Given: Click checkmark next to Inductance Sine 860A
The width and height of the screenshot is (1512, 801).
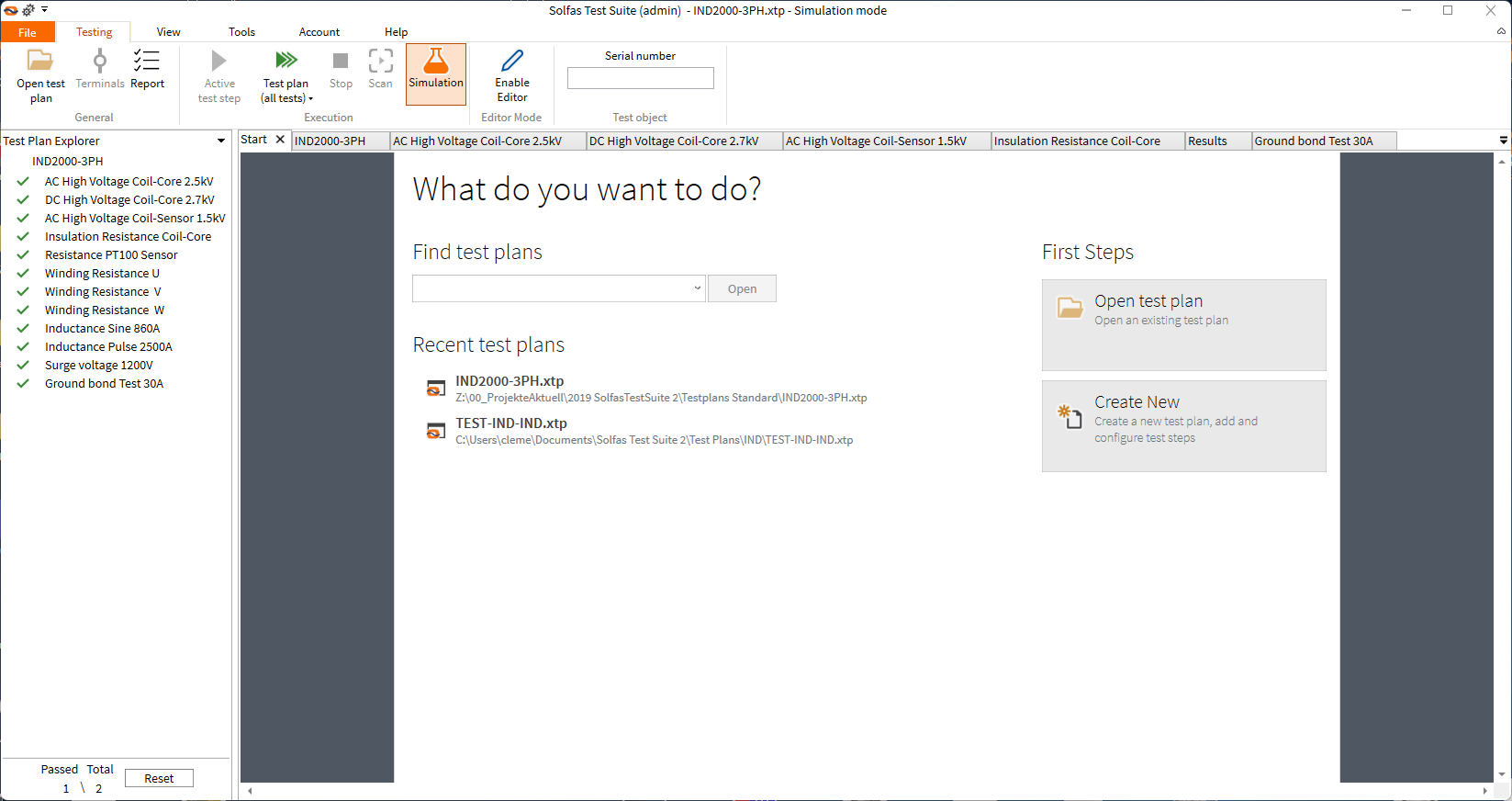Looking at the screenshot, I should pos(23,328).
